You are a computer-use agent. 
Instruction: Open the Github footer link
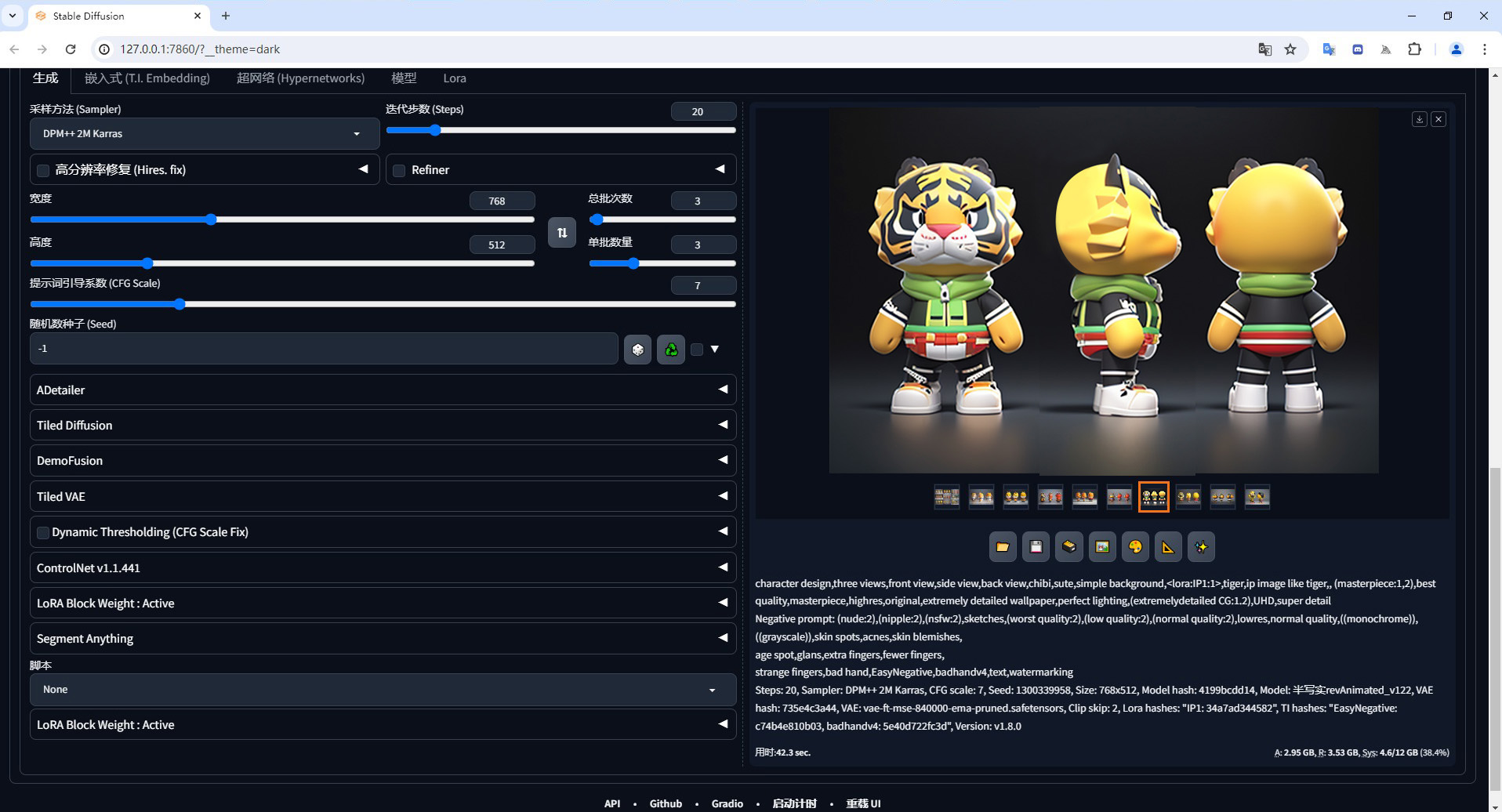[x=666, y=803]
